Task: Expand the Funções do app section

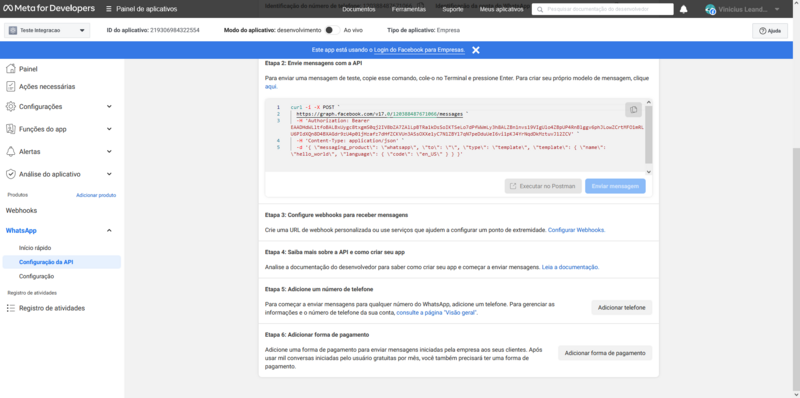Action: tap(109, 129)
